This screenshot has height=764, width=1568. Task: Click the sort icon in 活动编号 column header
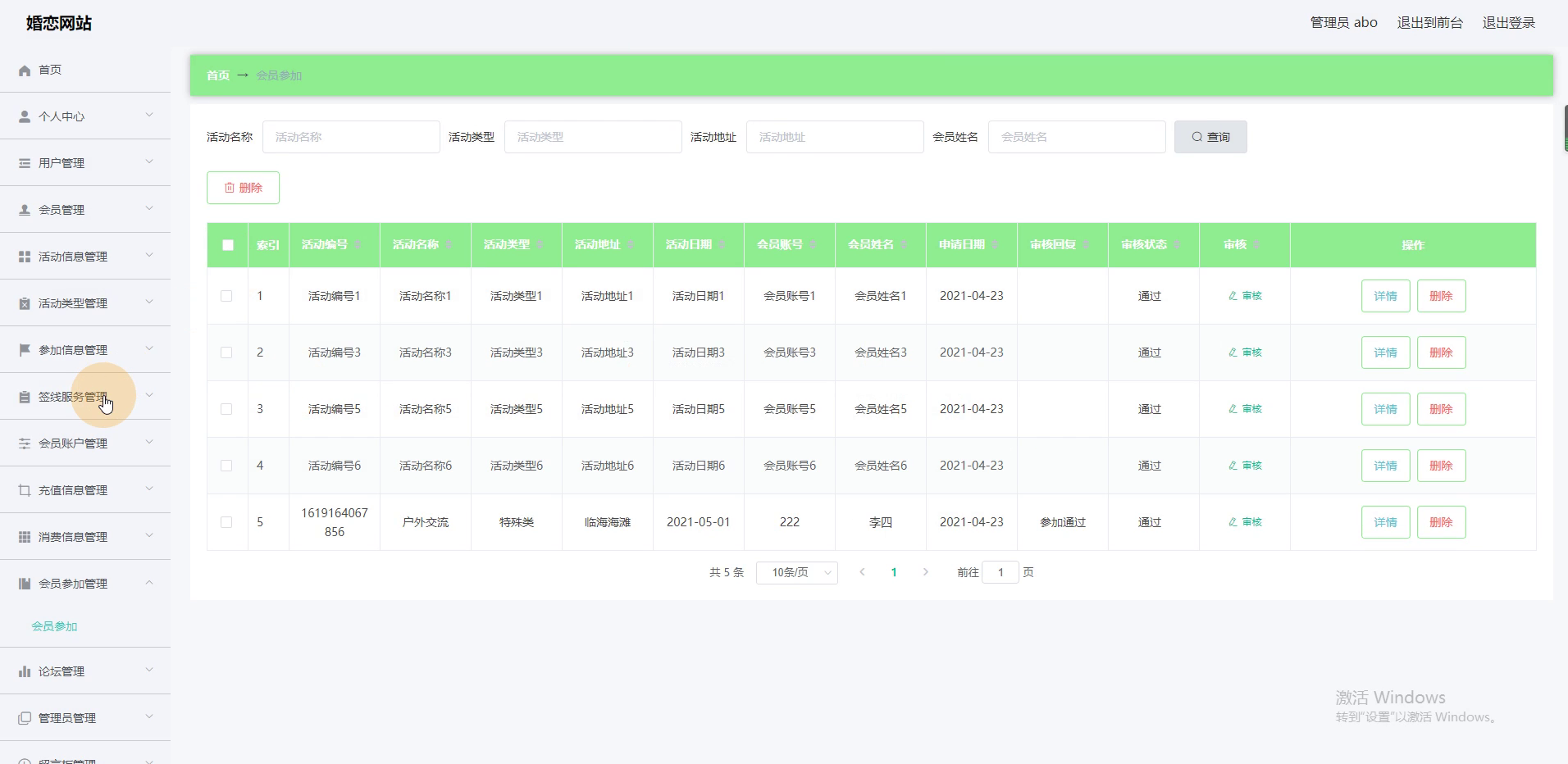click(x=358, y=245)
